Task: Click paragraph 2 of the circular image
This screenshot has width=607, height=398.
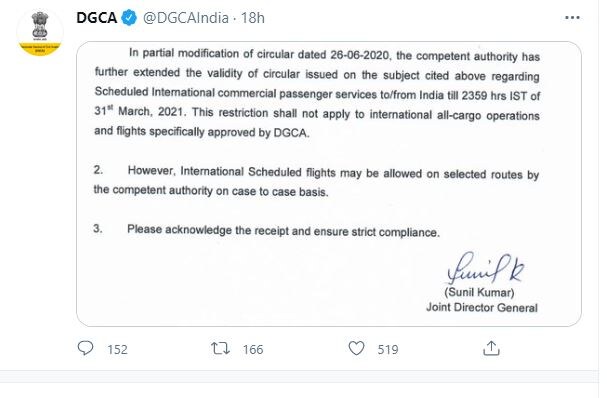Action: 316,181
